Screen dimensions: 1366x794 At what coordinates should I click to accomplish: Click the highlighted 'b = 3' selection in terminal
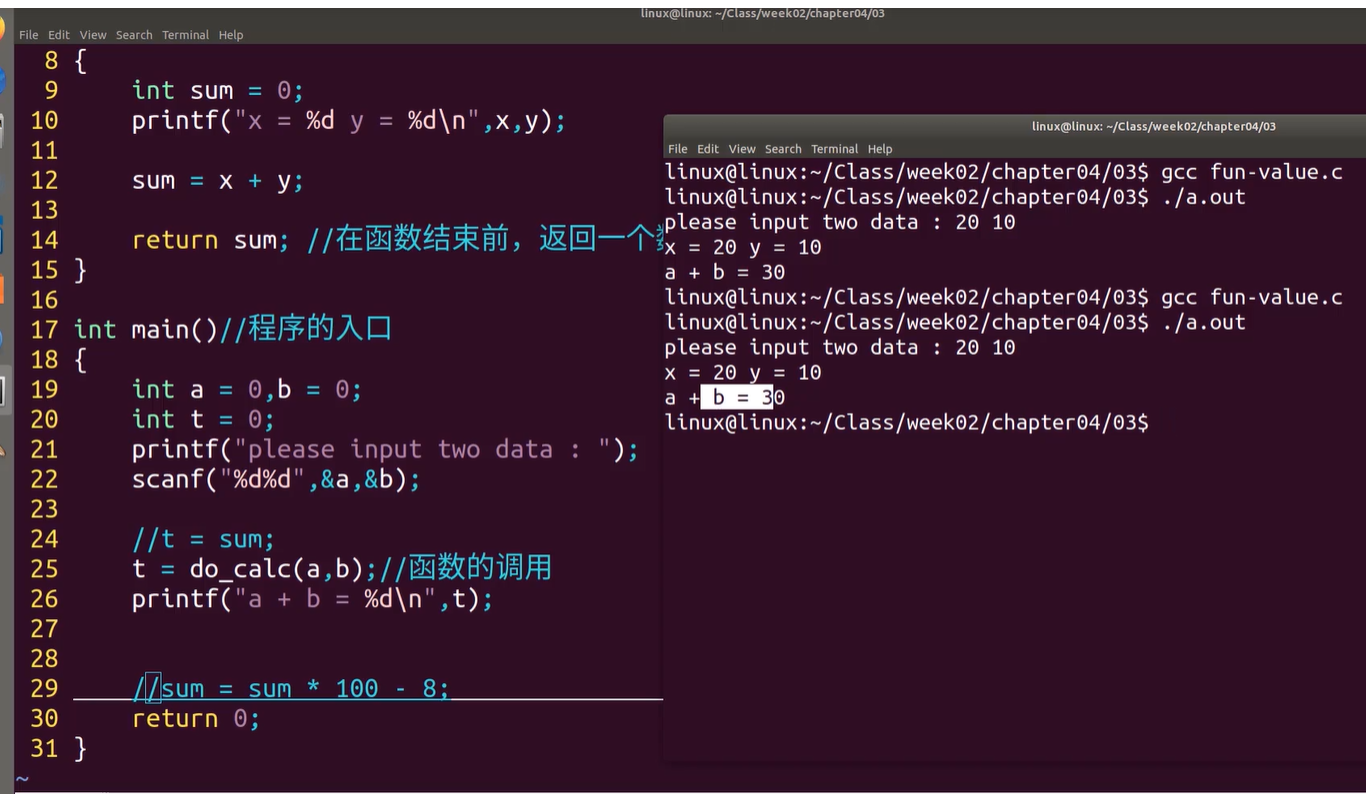738,398
